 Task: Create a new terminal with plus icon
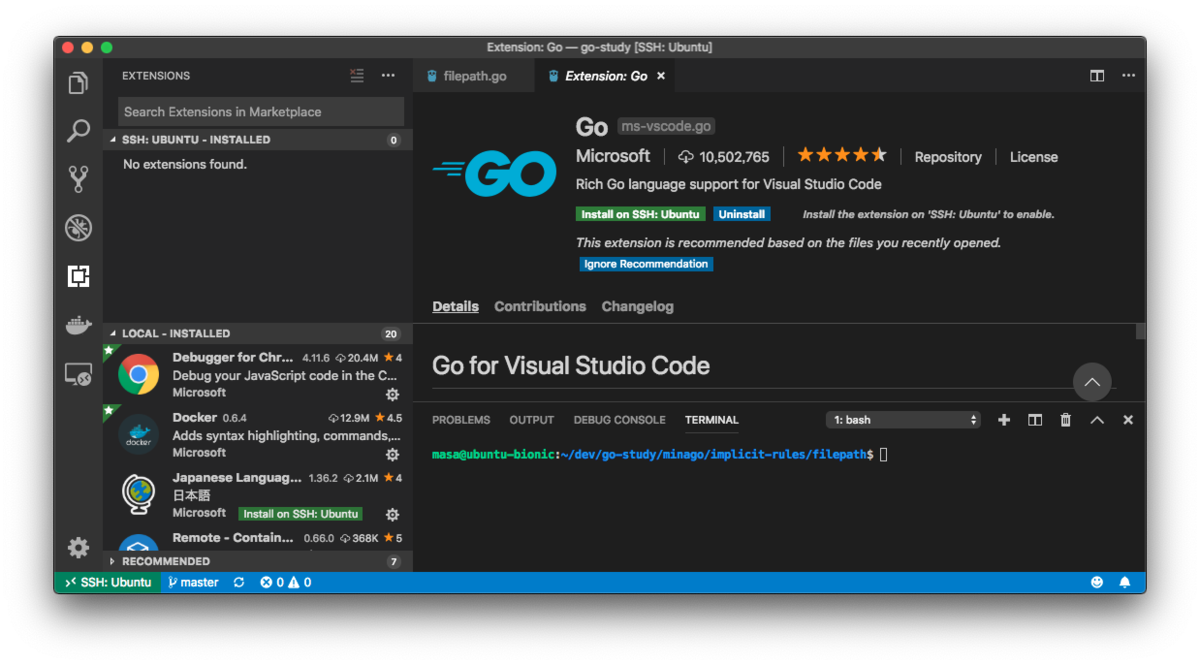pos(1004,420)
